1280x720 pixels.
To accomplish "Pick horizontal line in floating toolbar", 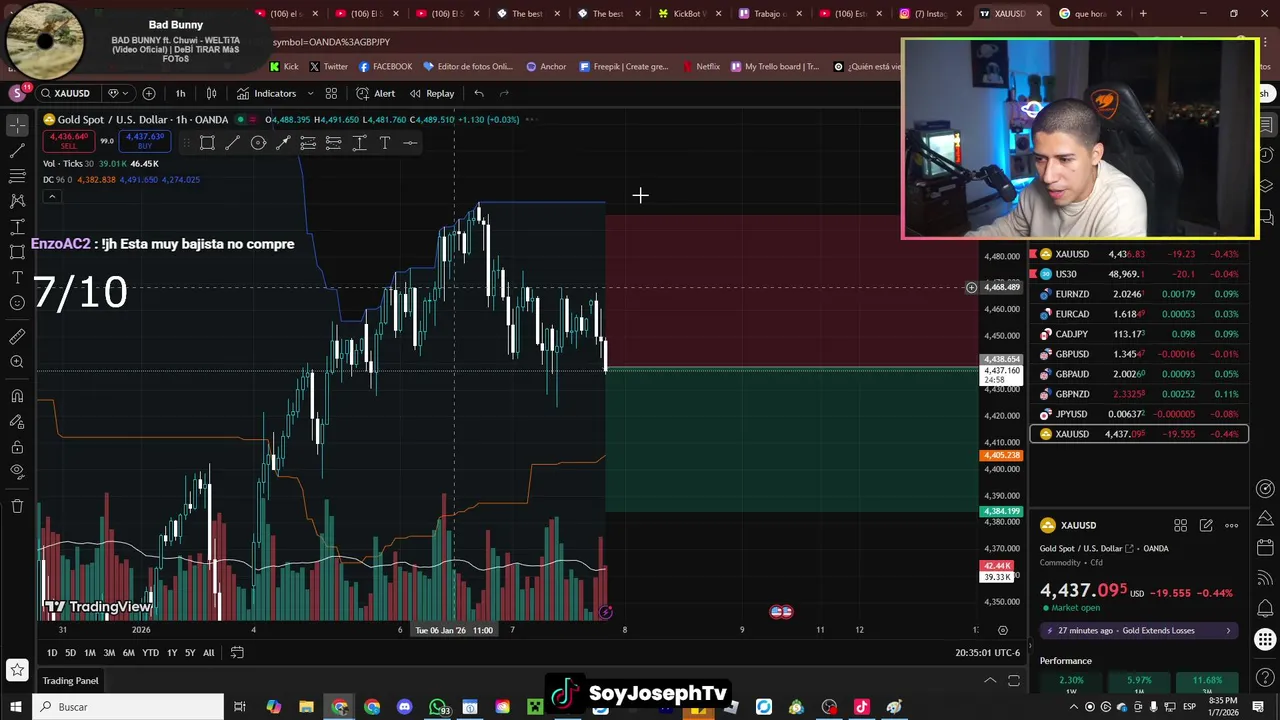I will (x=410, y=143).
